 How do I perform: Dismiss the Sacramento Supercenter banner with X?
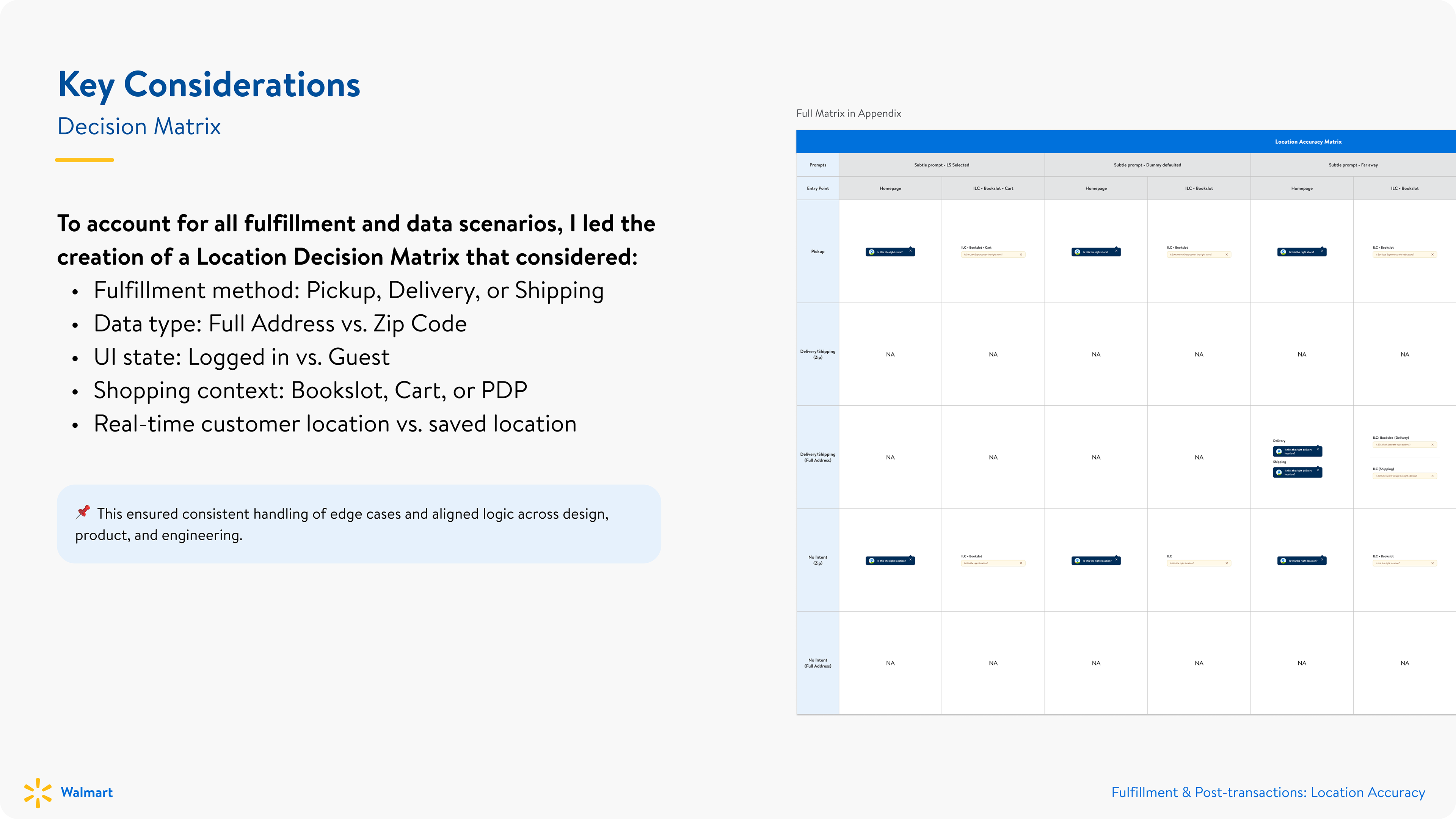coord(1227,254)
